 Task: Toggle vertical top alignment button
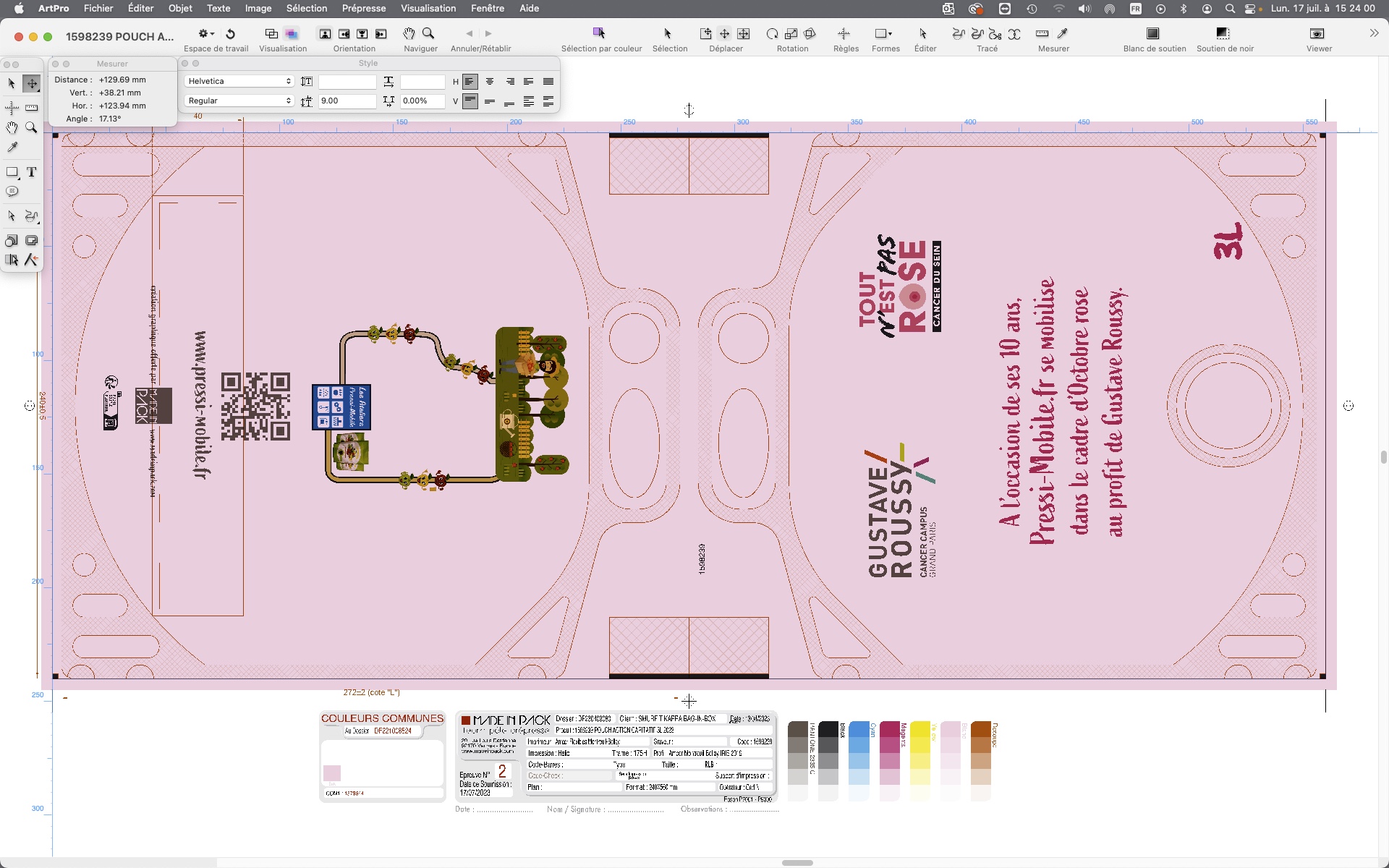pyautogui.click(x=470, y=101)
